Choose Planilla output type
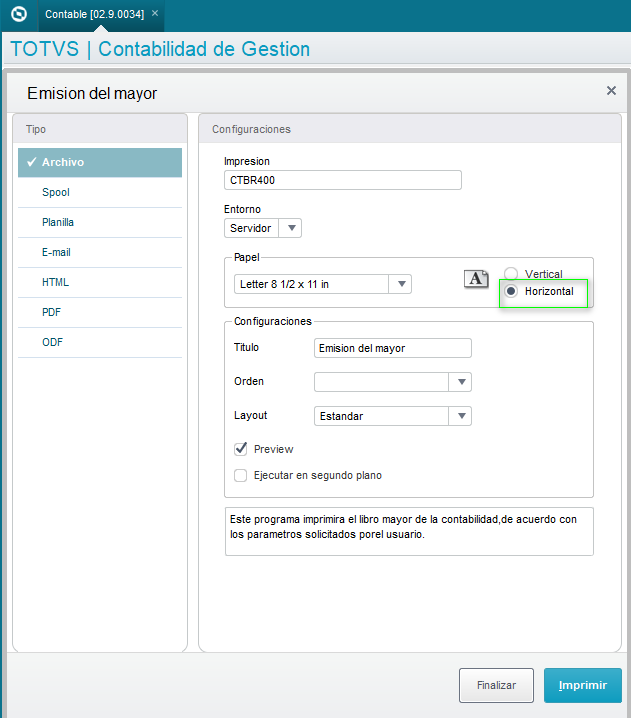Viewport: 631px width, 718px height. tap(100, 223)
